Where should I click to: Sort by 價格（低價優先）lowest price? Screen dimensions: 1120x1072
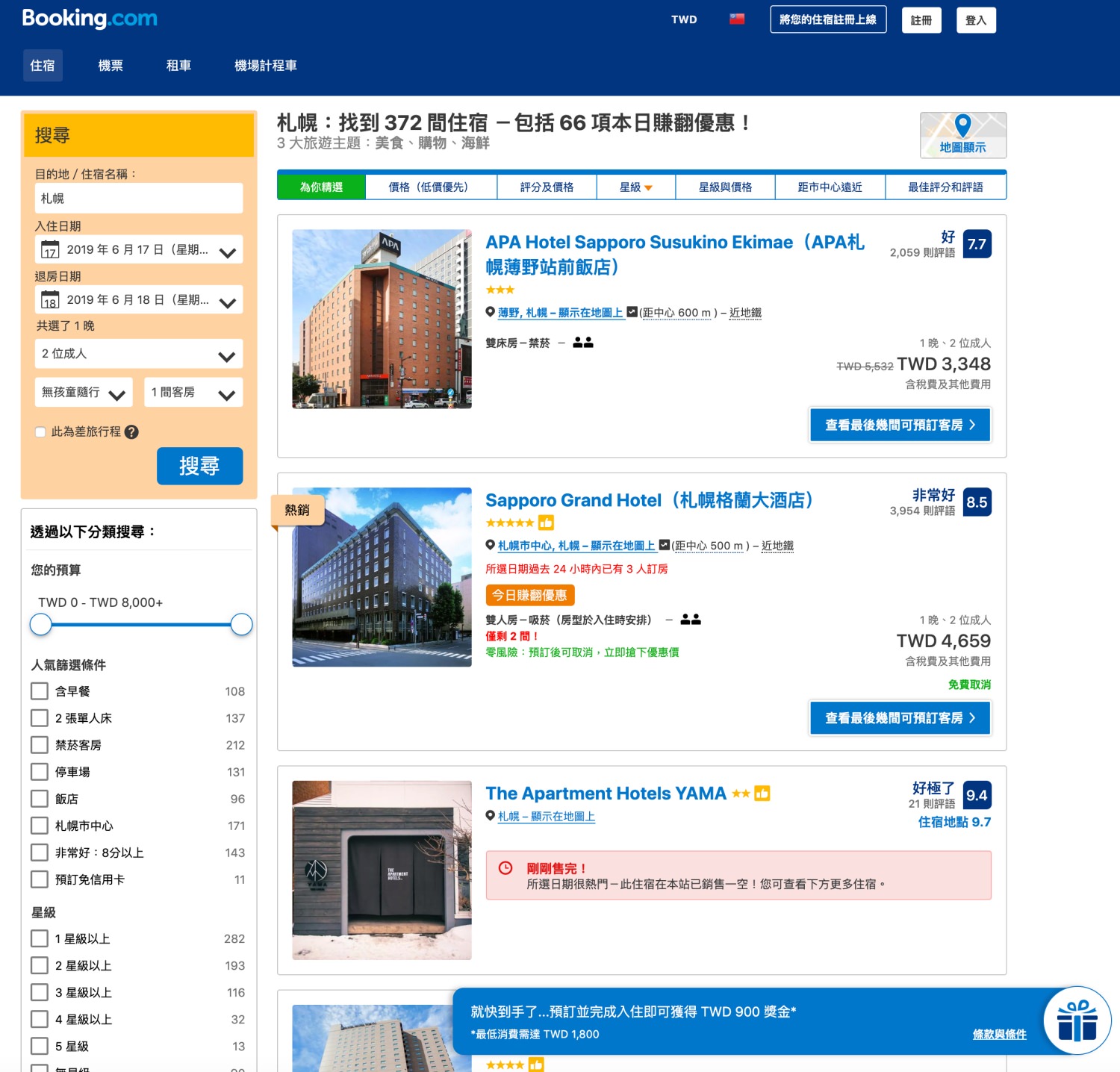(x=431, y=187)
